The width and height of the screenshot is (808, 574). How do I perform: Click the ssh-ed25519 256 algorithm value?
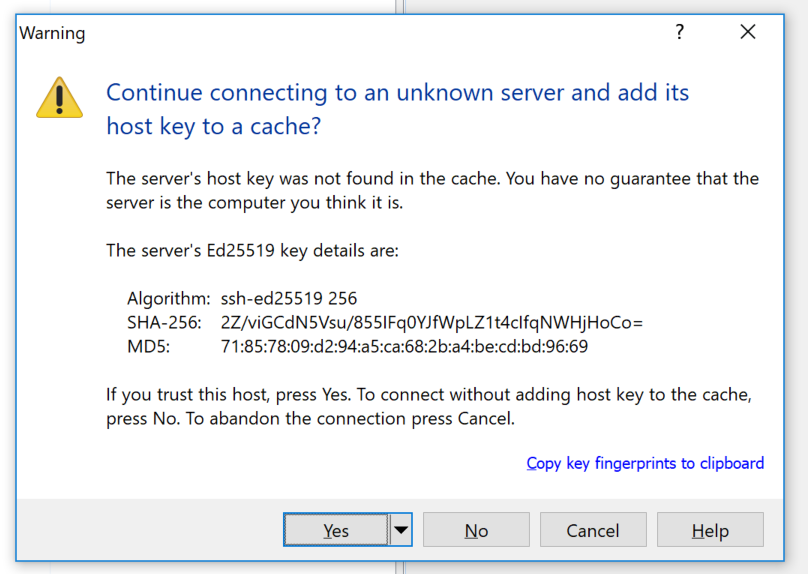click(x=288, y=298)
